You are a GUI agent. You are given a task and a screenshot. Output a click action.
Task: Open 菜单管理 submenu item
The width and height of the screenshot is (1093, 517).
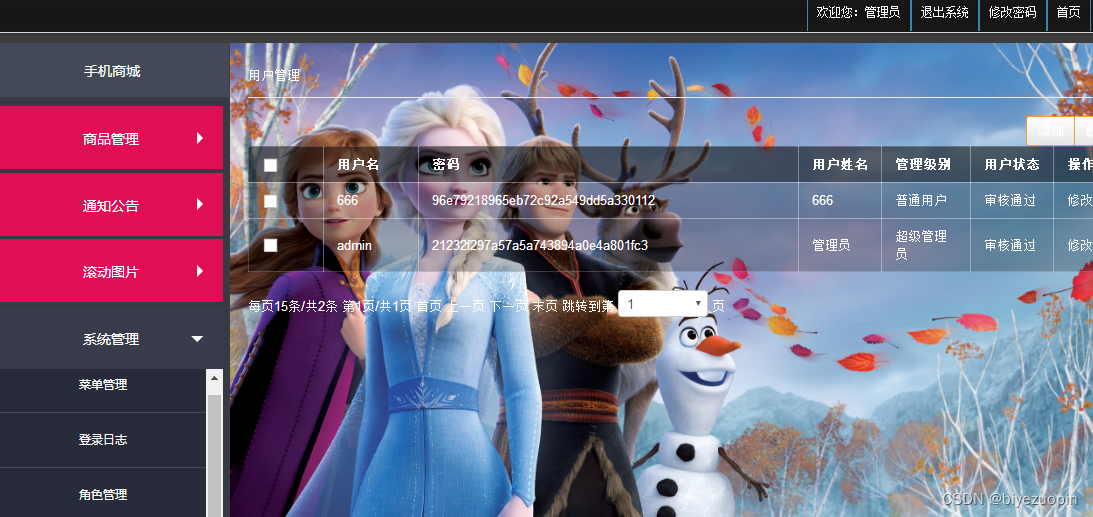pos(103,385)
